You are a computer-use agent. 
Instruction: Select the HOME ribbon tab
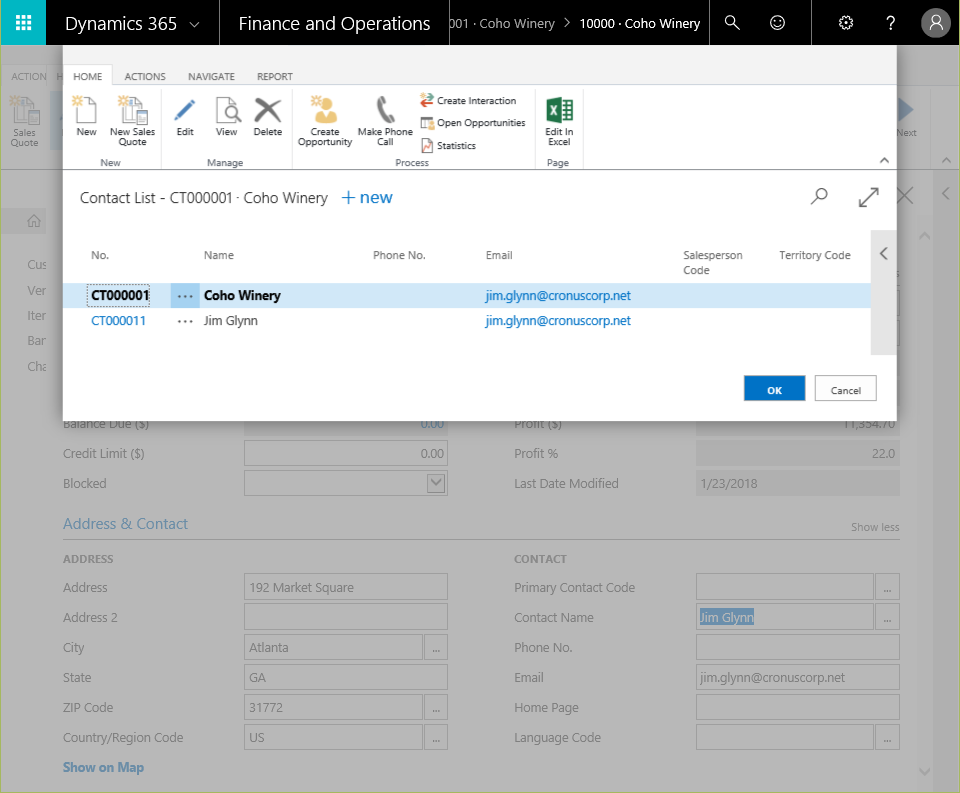click(x=88, y=76)
